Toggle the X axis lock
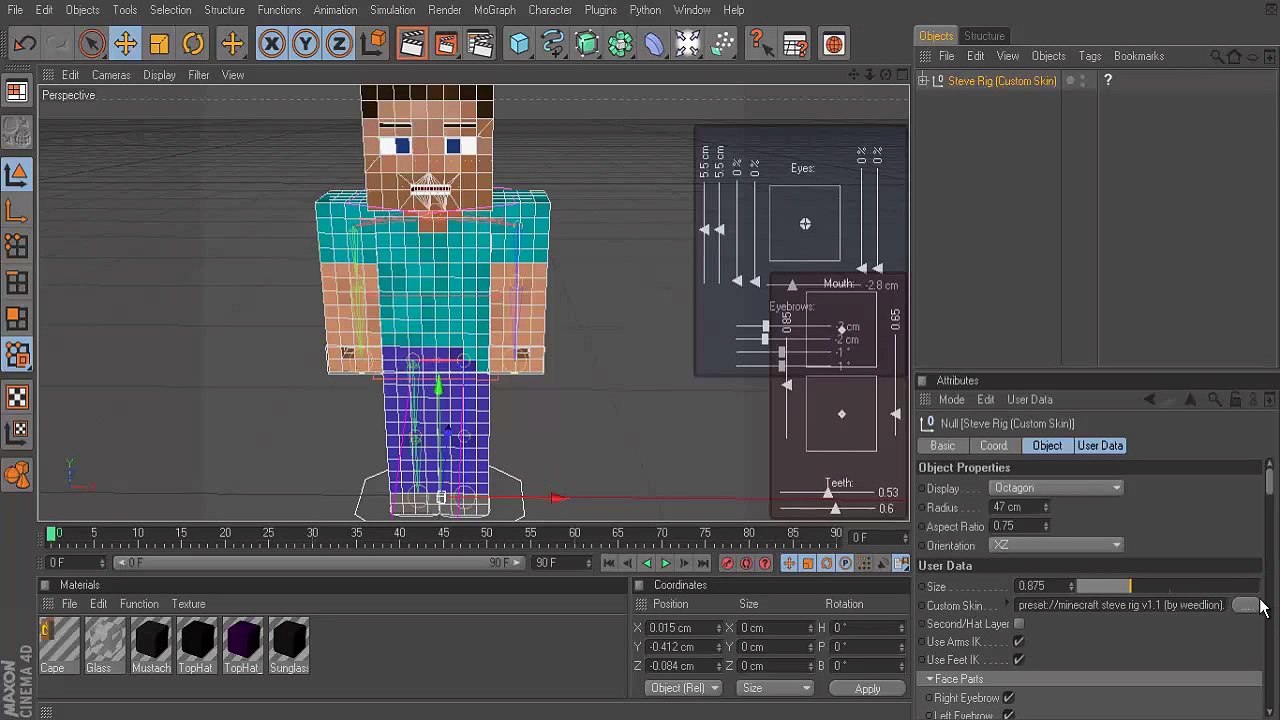 click(x=271, y=44)
